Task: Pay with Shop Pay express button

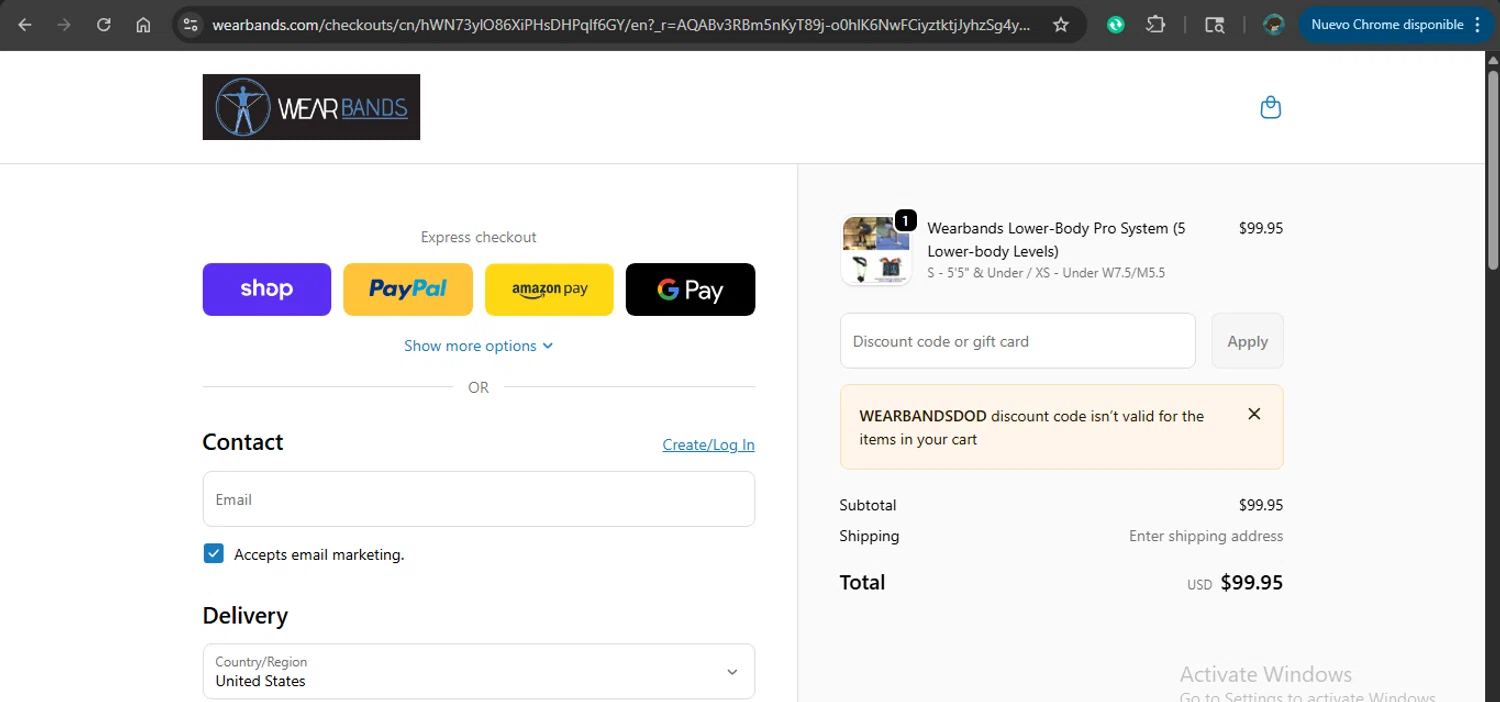Action: 267,289
